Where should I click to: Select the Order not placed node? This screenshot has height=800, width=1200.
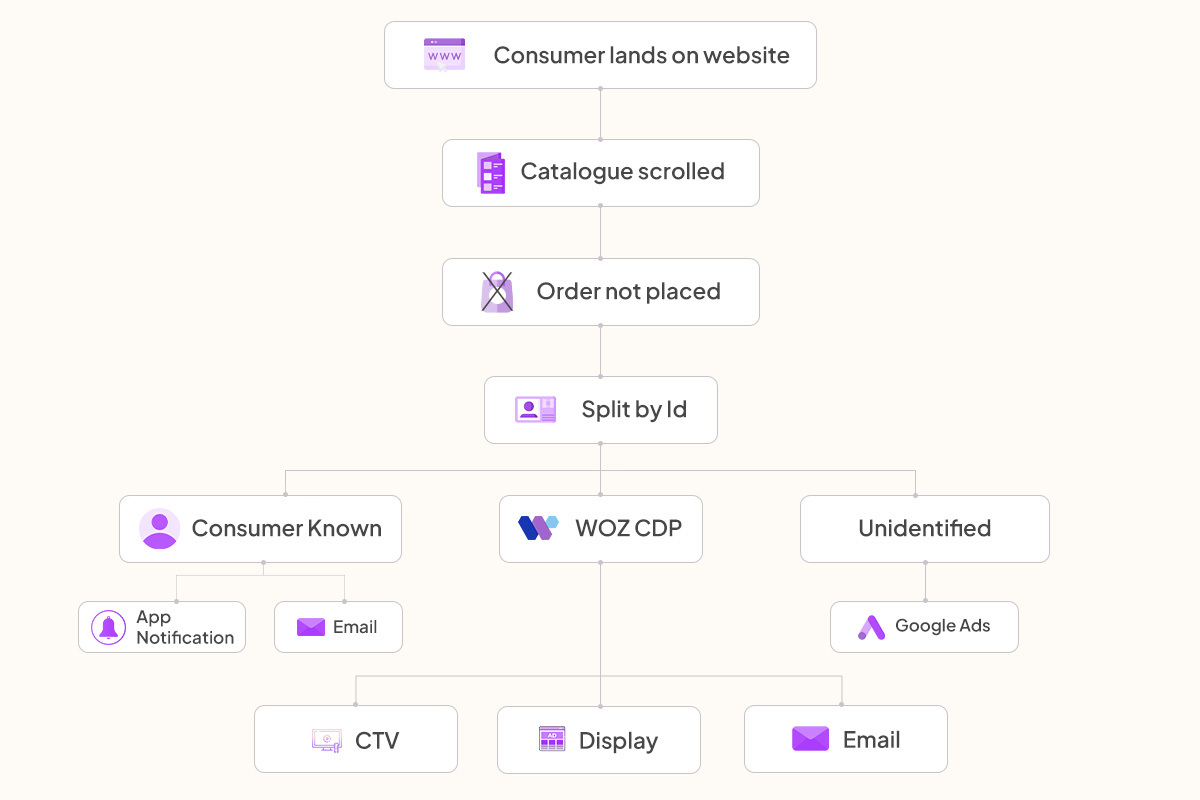[x=600, y=292]
